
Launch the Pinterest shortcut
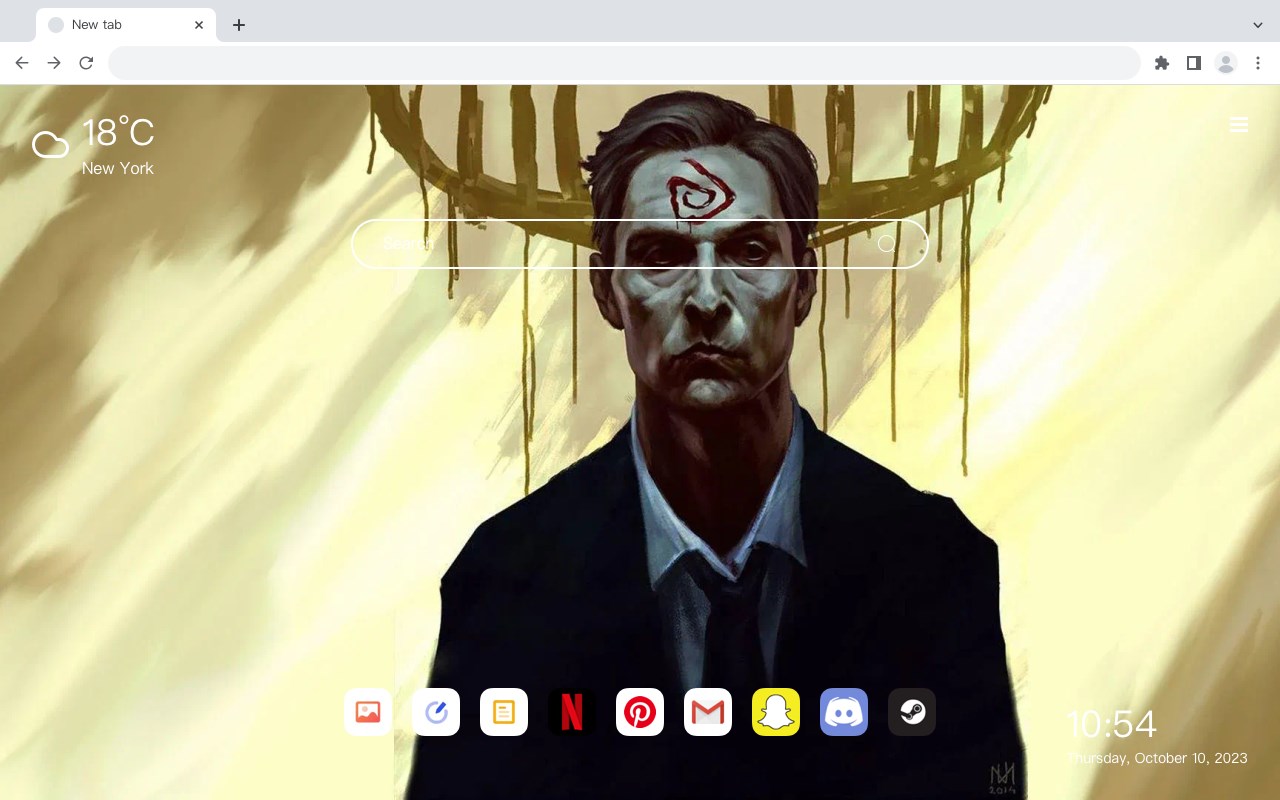pyautogui.click(x=640, y=712)
